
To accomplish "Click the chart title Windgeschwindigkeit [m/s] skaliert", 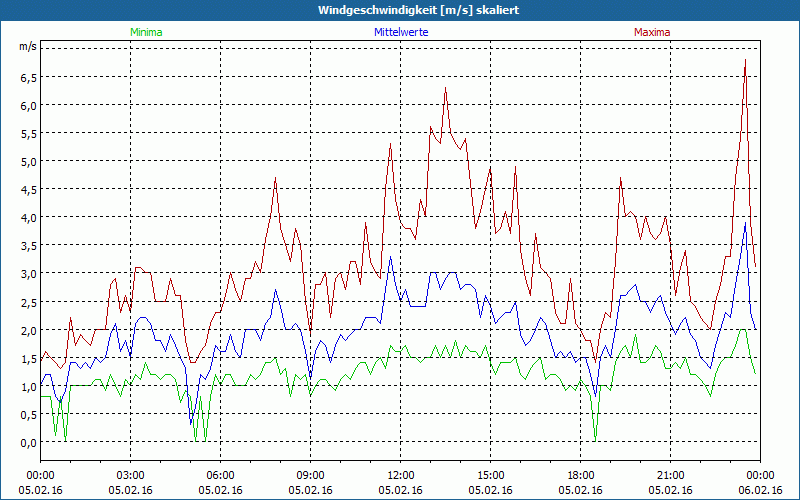I will coord(418,10).
